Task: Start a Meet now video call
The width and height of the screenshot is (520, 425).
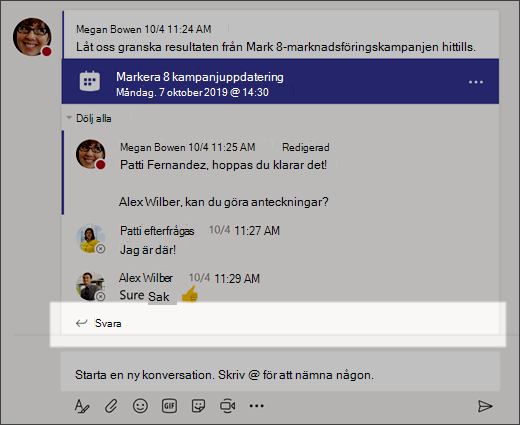Action: [228, 406]
